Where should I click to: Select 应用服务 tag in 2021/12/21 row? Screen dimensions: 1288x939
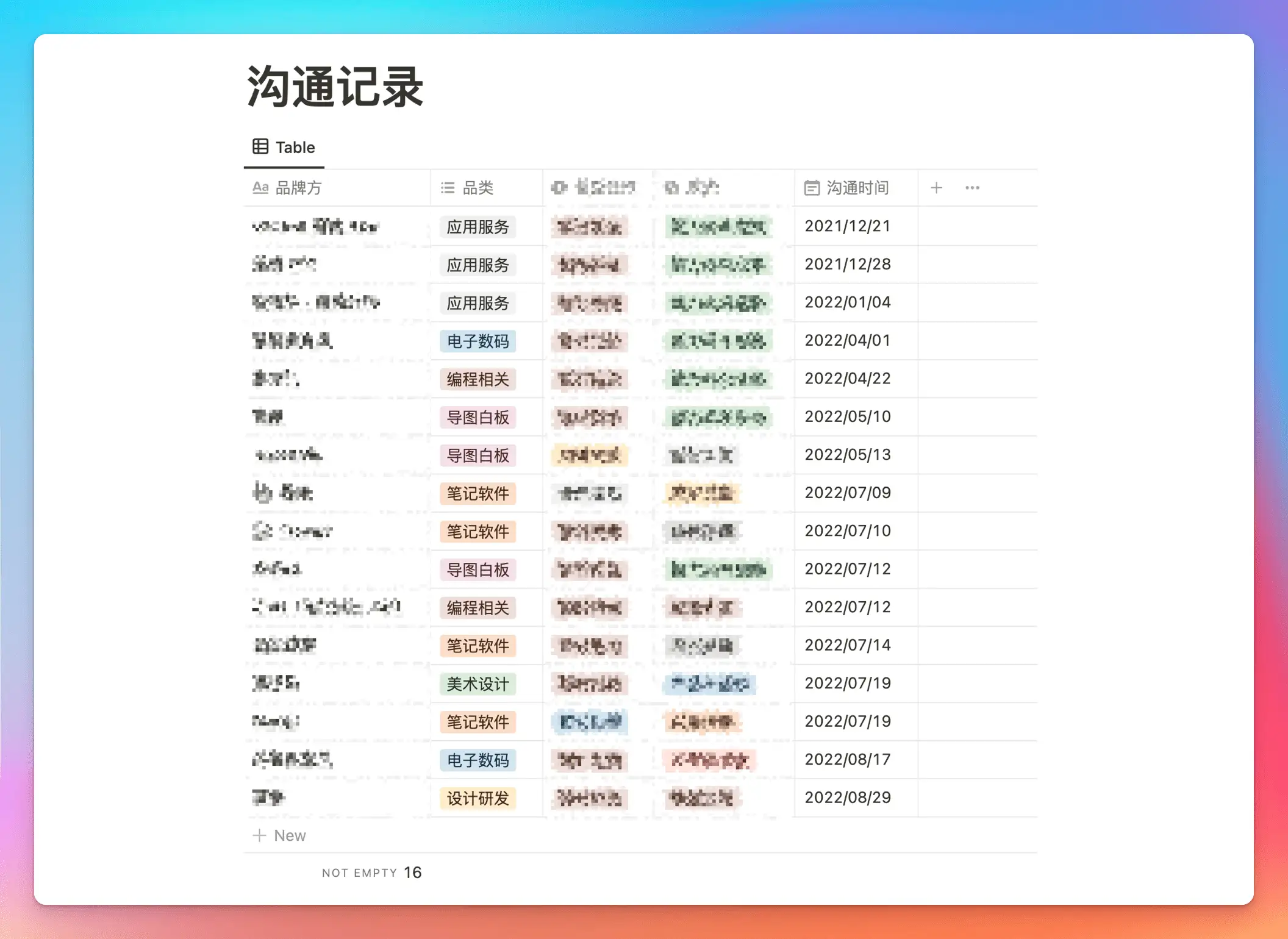[x=478, y=227]
